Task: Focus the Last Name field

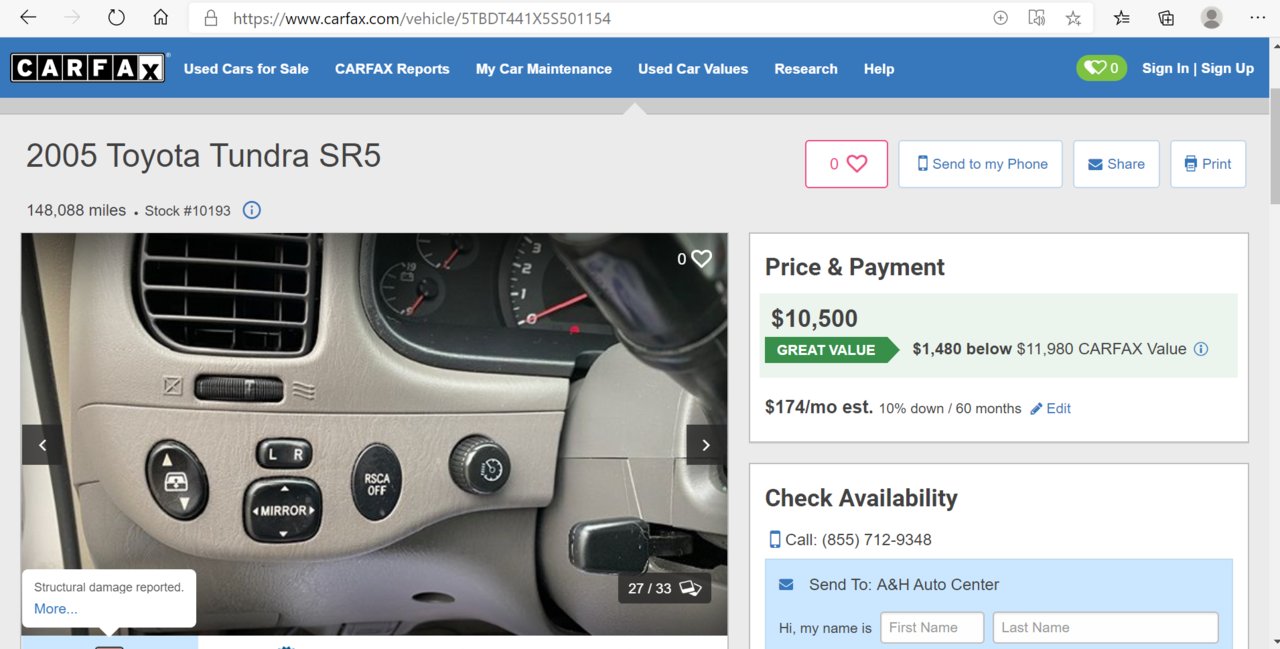Action: (x=1105, y=628)
